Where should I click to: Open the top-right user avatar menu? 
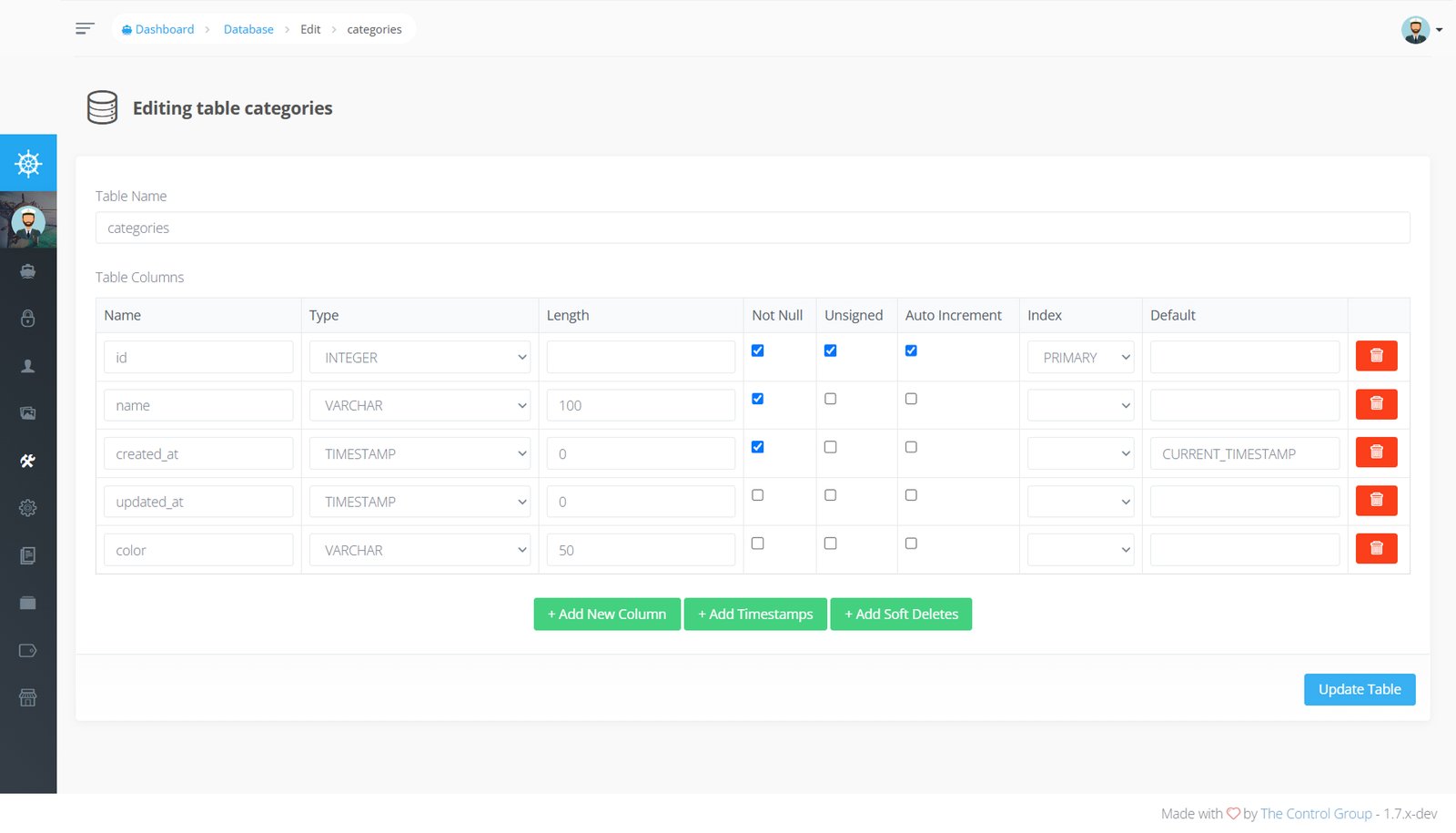click(1421, 30)
